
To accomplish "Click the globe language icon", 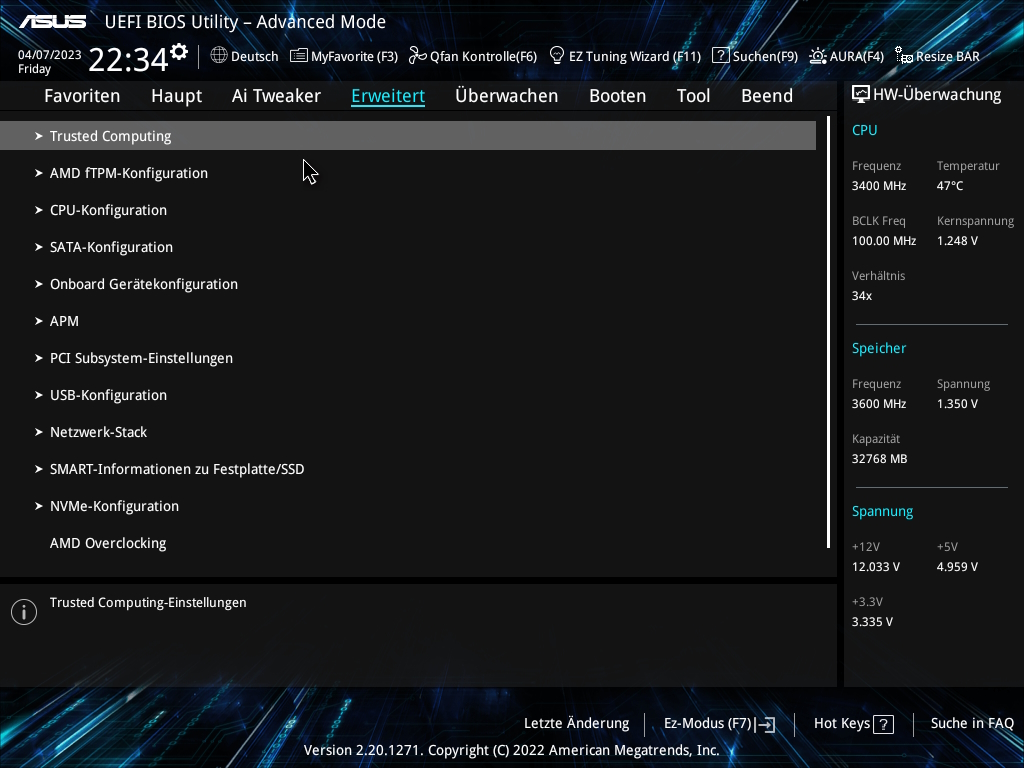I will [219, 56].
